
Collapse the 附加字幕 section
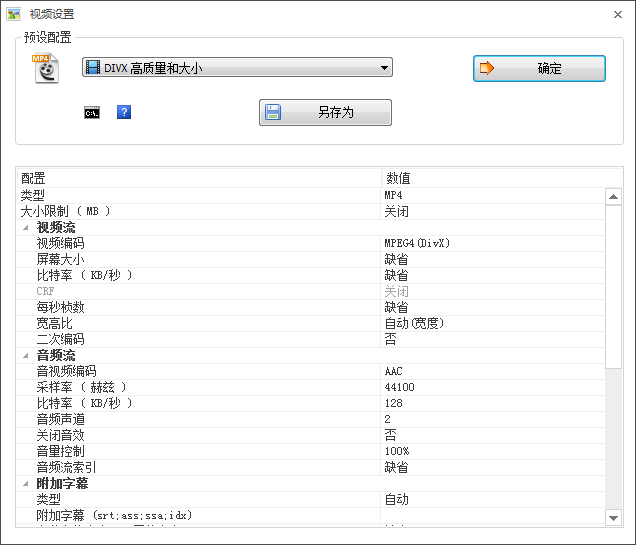(26, 483)
